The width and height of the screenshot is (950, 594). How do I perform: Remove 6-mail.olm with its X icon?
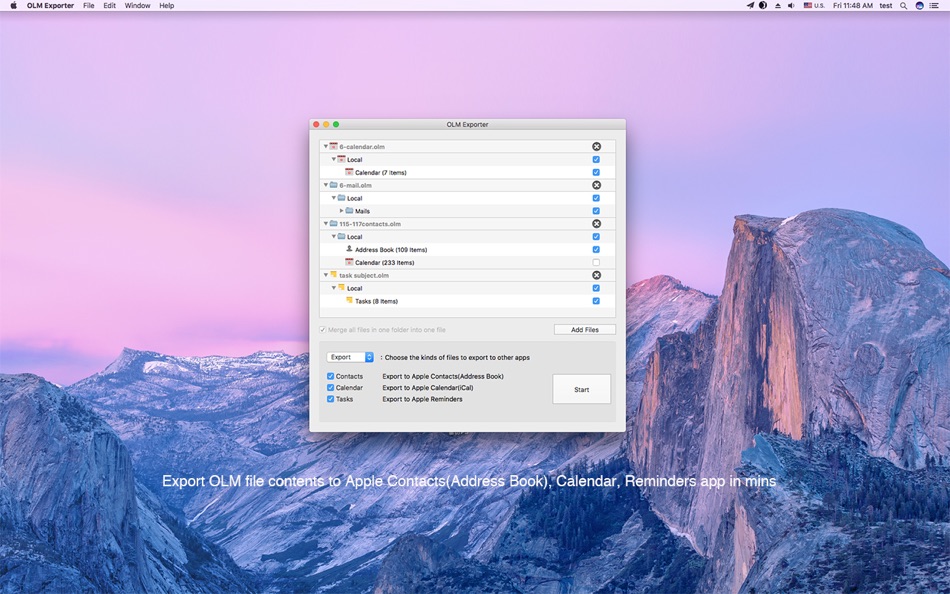(x=596, y=185)
